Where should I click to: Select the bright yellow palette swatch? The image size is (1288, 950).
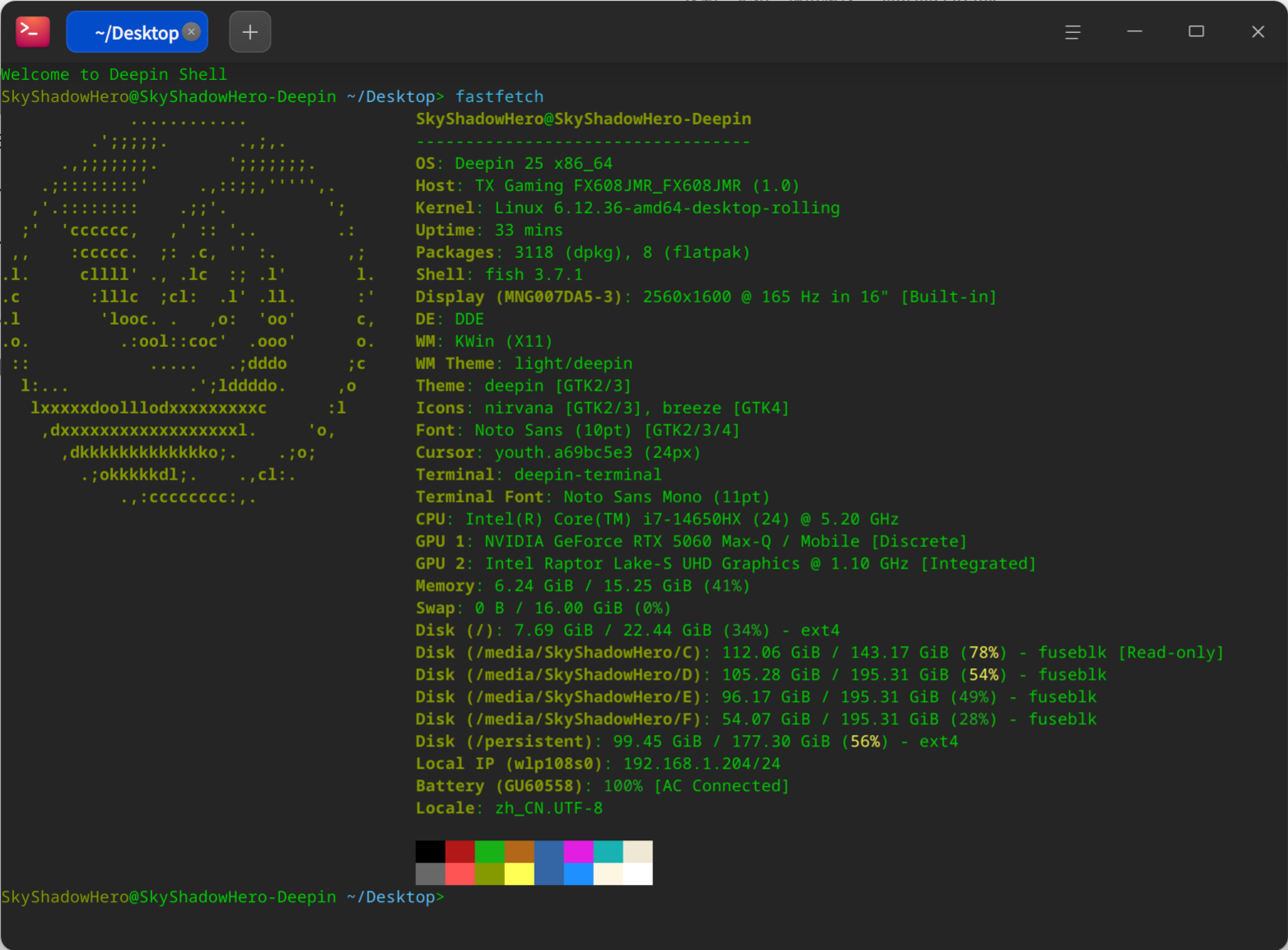(520, 873)
